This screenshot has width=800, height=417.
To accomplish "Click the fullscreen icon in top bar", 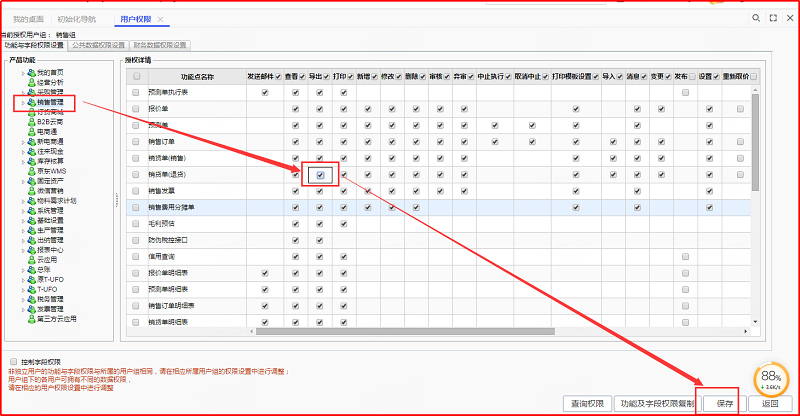I will pyautogui.click(x=771, y=19).
